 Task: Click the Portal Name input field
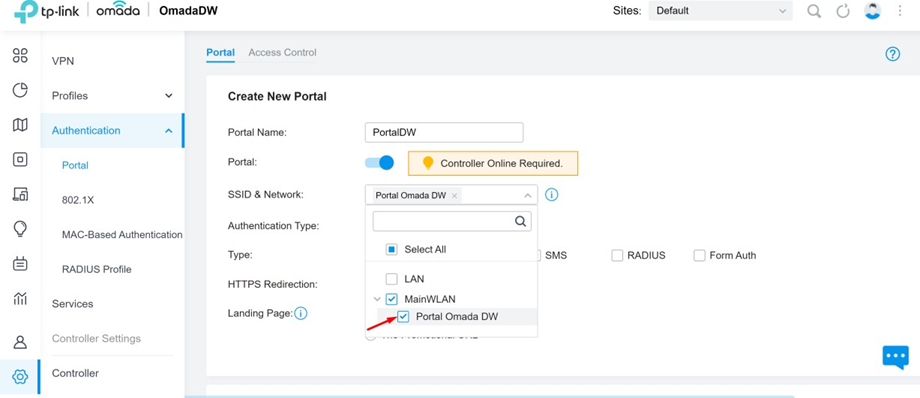(x=444, y=132)
